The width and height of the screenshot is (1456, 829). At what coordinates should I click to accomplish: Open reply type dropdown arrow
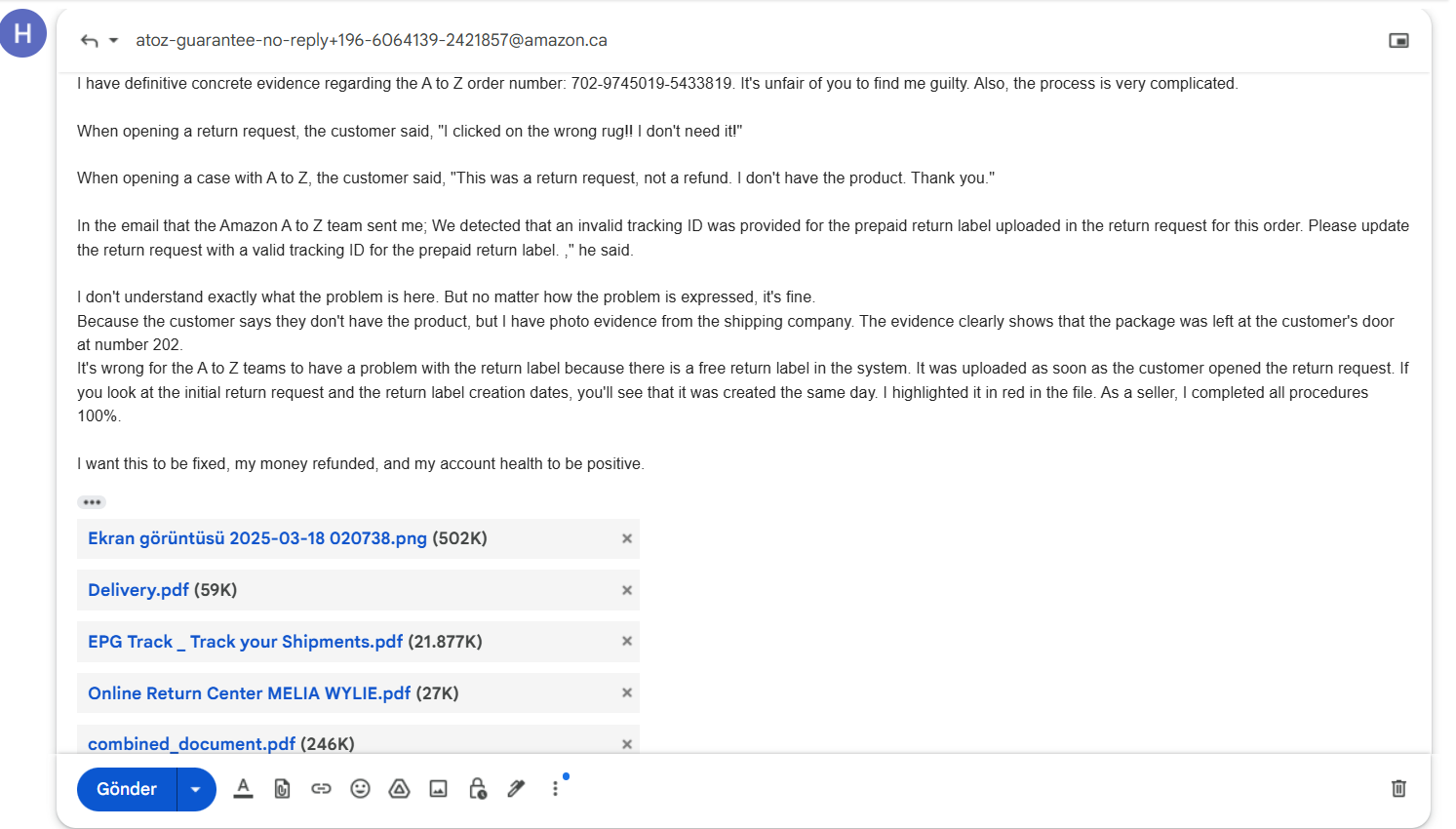[x=113, y=40]
